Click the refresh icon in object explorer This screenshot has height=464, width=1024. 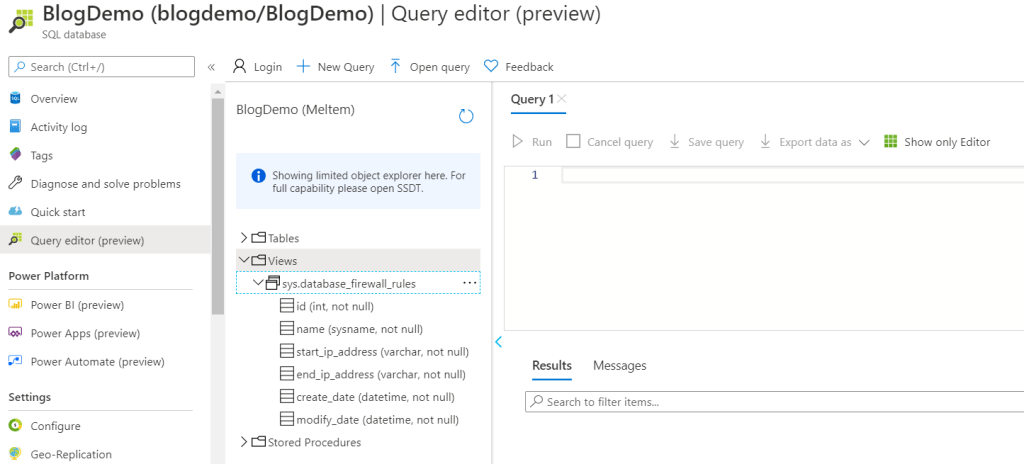[465, 116]
